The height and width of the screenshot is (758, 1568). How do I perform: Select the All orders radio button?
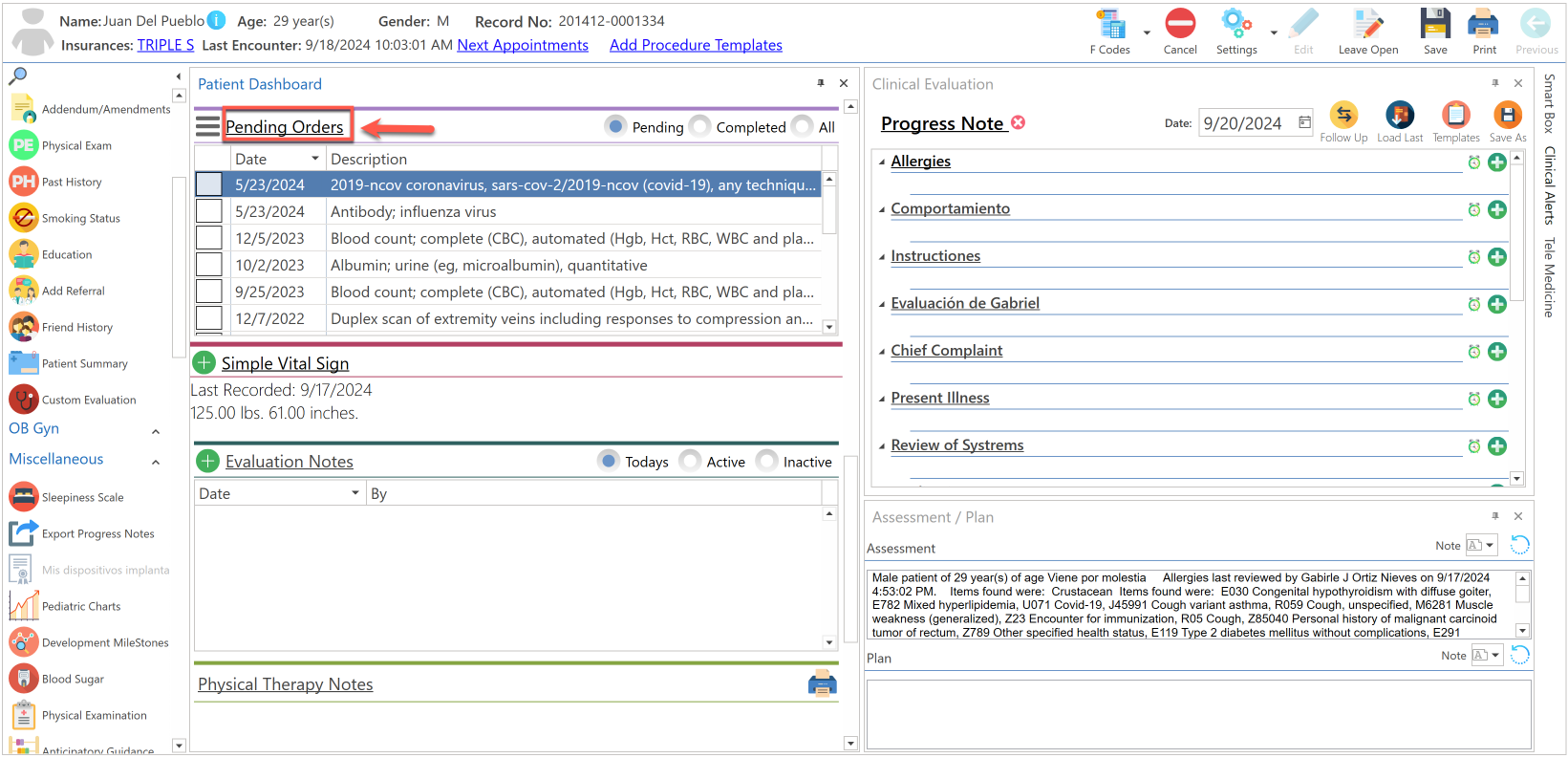pyautogui.click(x=803, y=126)
